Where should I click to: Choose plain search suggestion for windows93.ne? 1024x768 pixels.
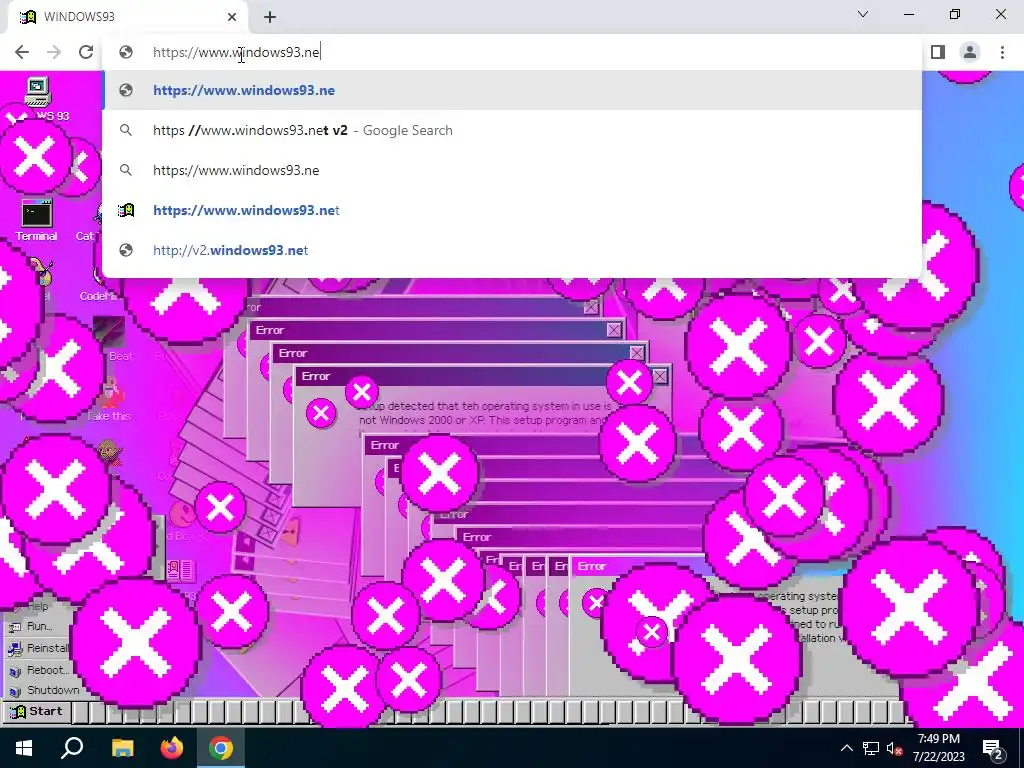point(512,170)
